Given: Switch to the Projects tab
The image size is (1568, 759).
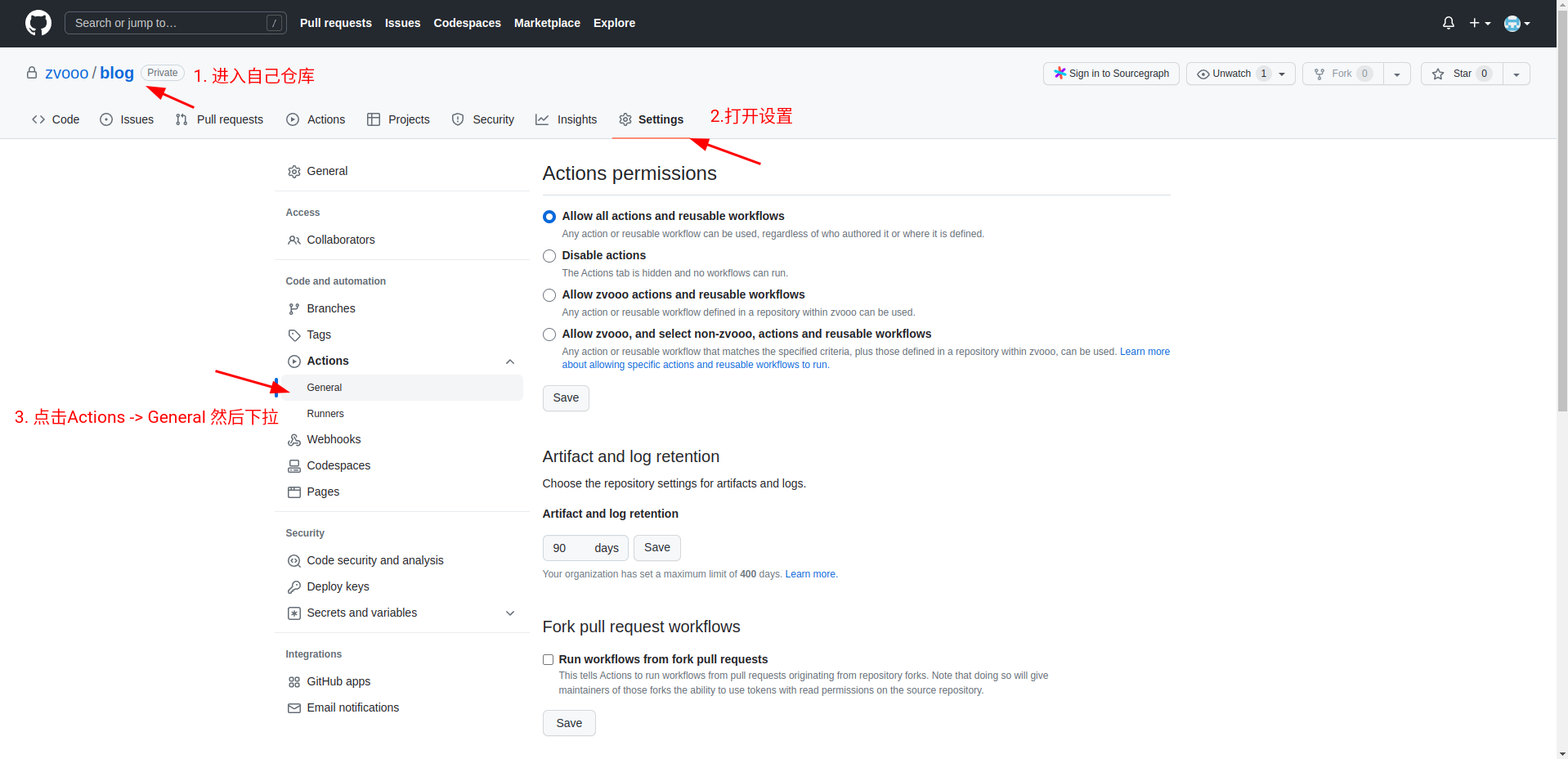Looking at the screenshot, I should (x=398, y=119).
